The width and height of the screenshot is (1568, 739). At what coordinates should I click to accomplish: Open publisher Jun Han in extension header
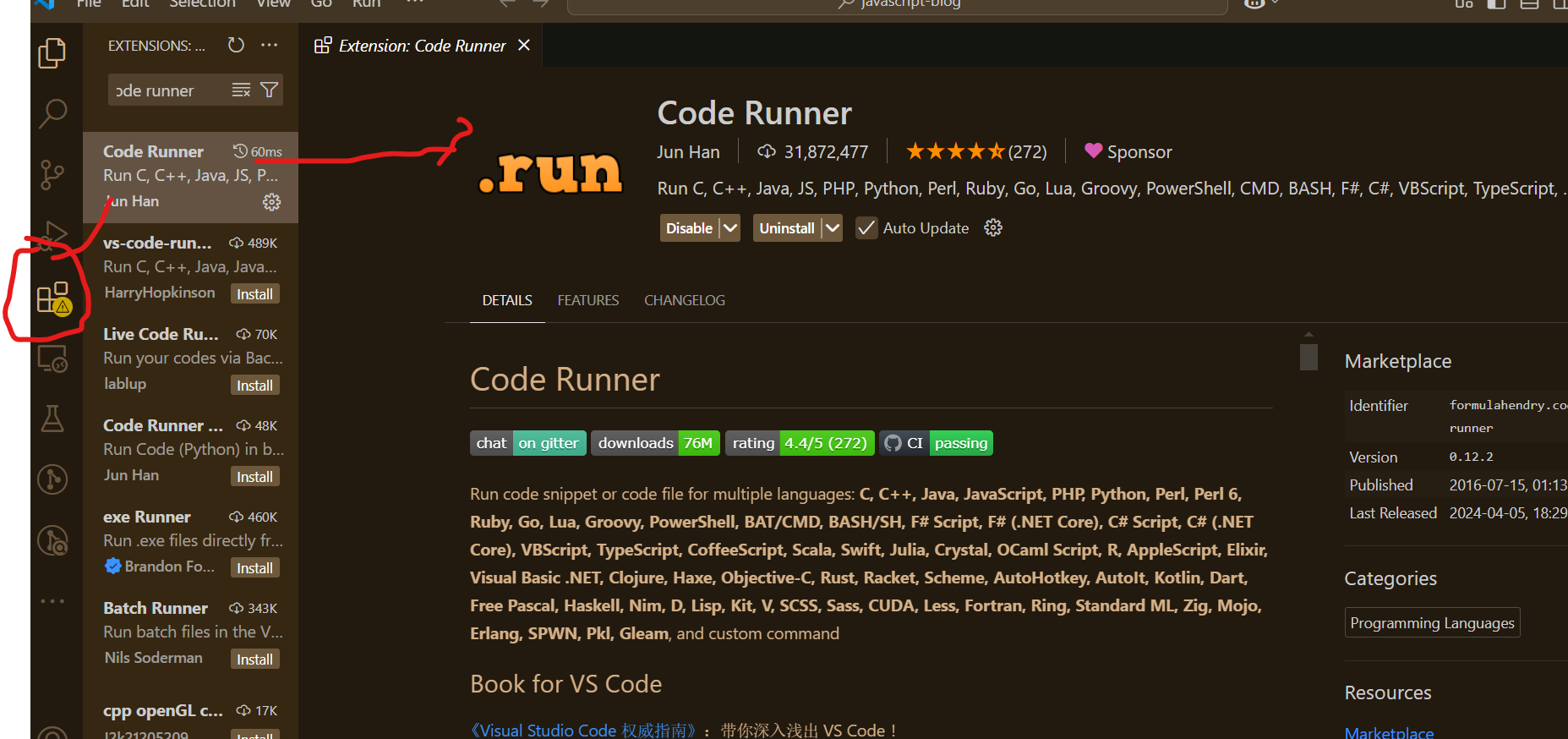pyautogui.click(x=688, y=151)
